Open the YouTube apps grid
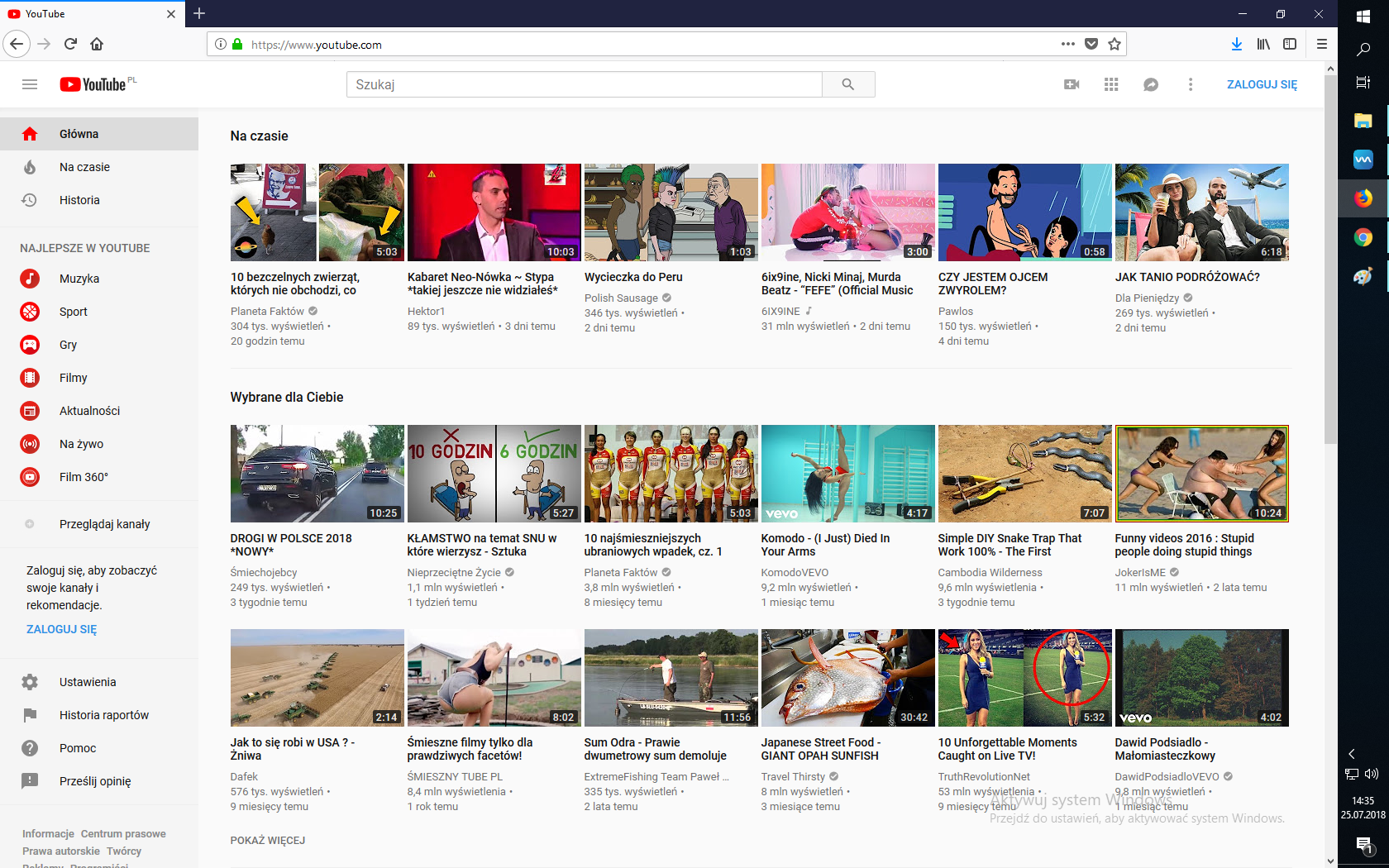Image resolution: width=1389 pixels, height=868 pixels. click(x=1111, y=84)
